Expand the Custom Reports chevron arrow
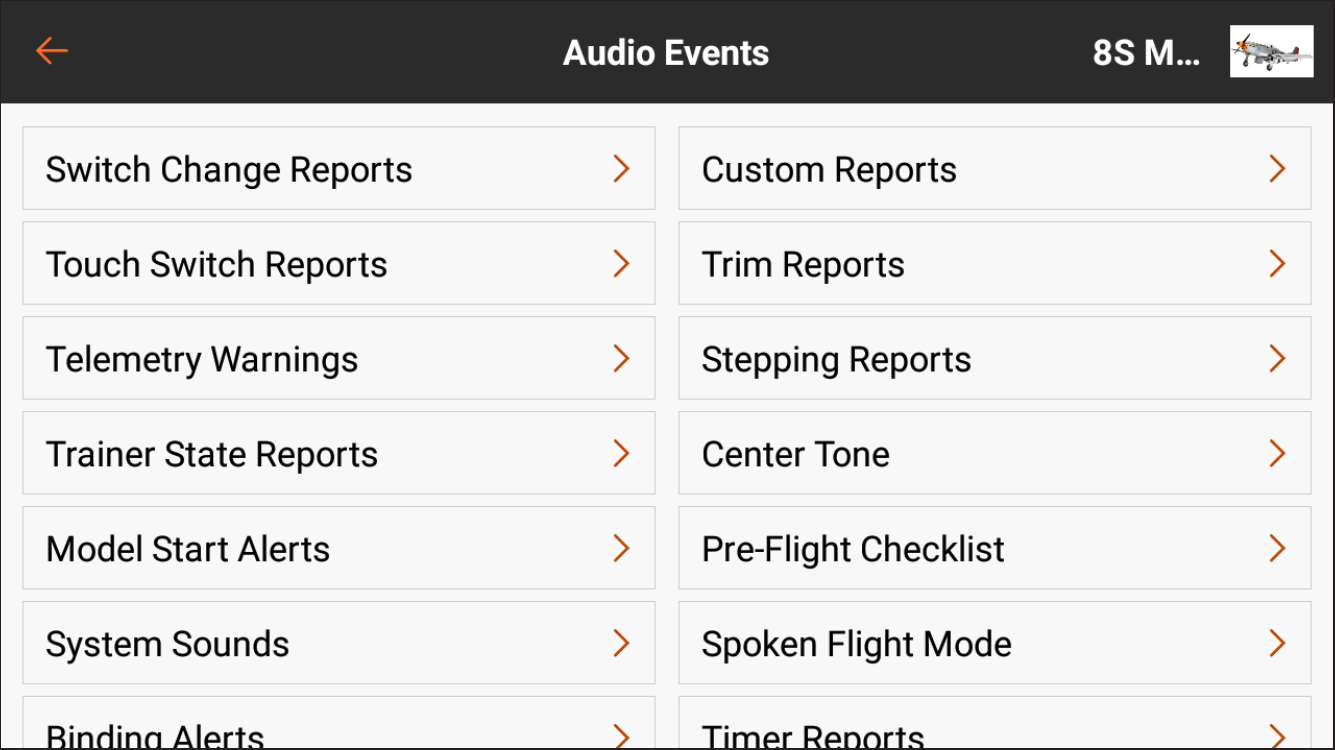 pyautogui.click(x=1277, y=169)
